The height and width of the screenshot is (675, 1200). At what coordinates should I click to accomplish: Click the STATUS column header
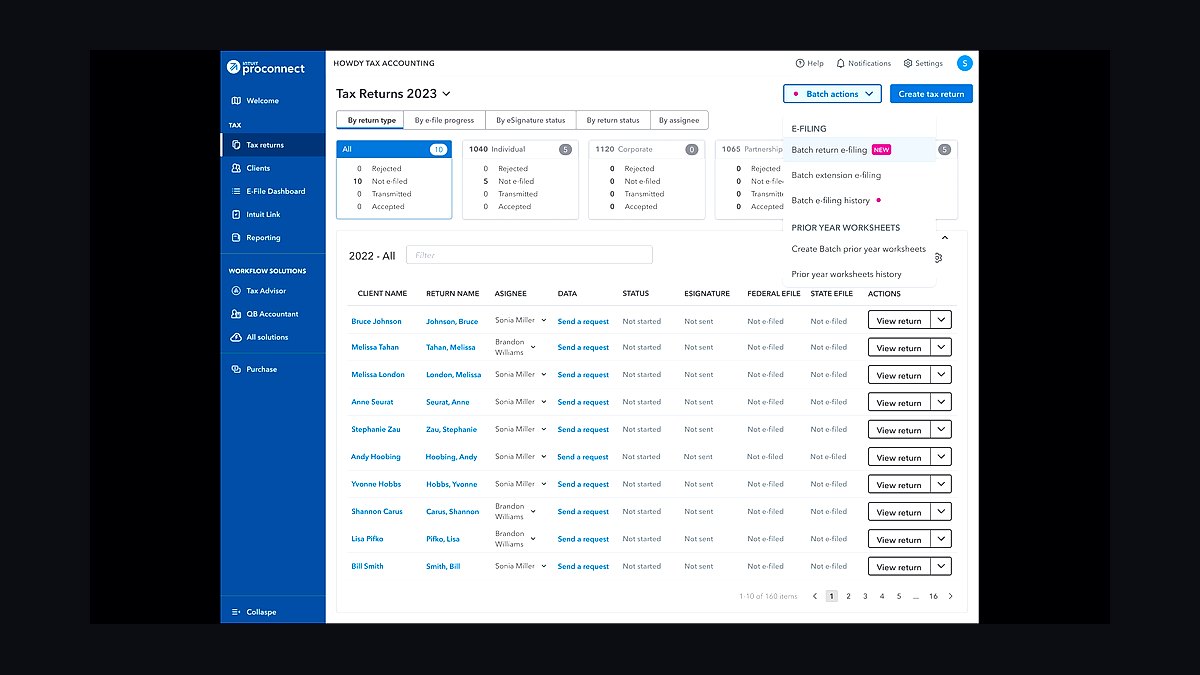point(636,294)
